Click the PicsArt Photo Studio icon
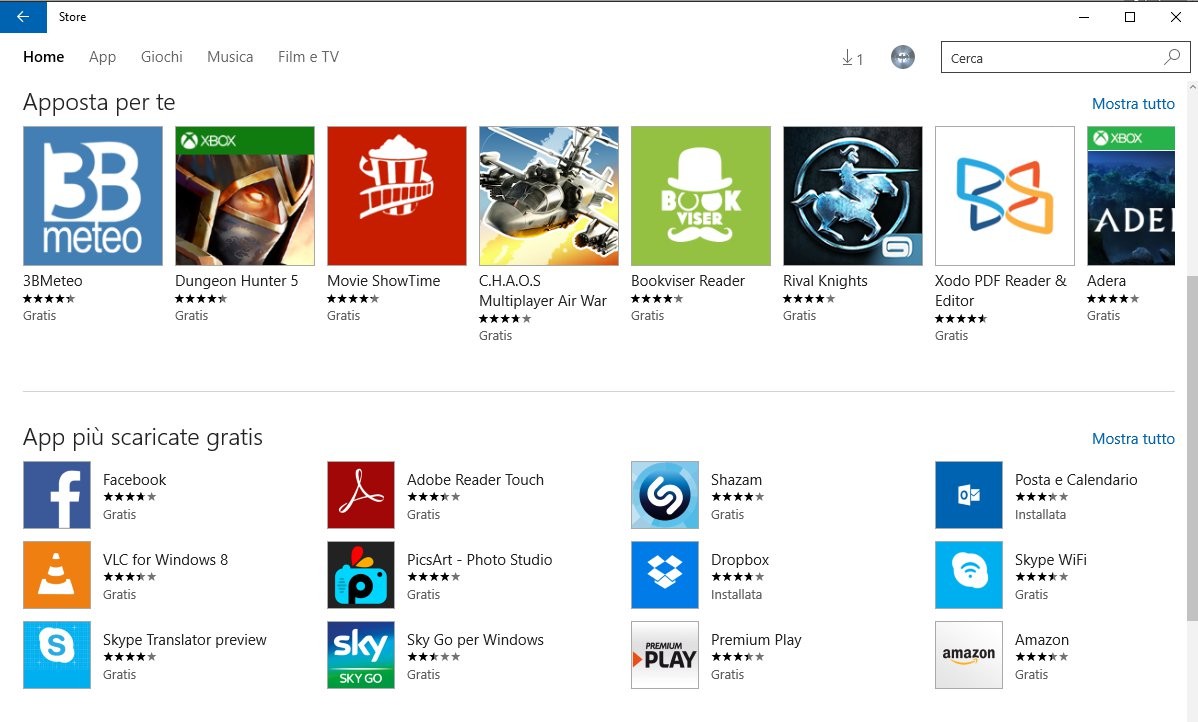 tap(360, 574)
